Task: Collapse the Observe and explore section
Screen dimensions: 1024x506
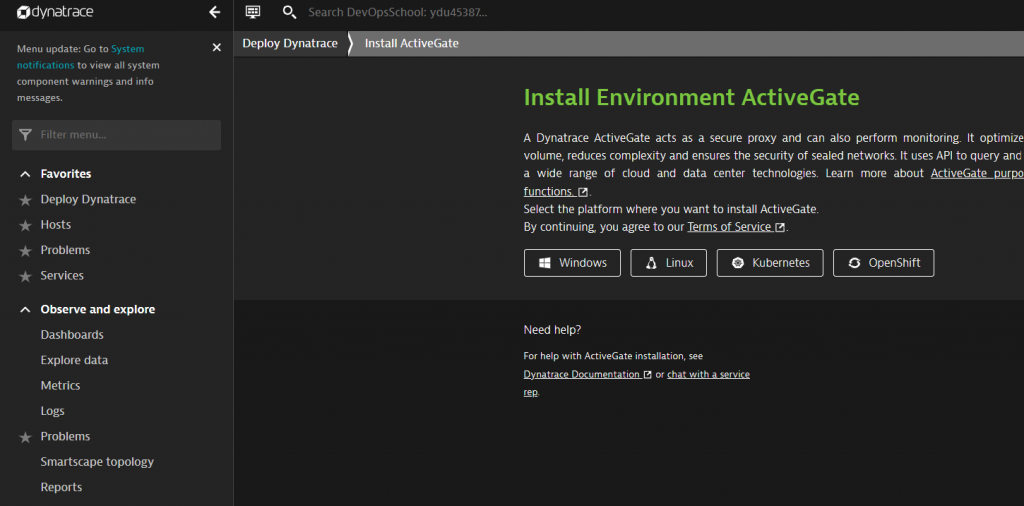Action: [x=25, y=310]
